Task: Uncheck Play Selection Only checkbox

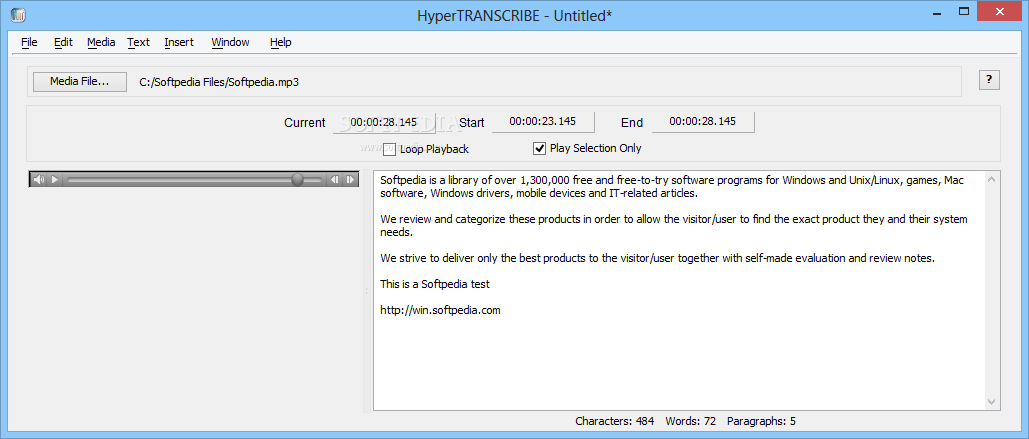Action: [x=539, y=148]
